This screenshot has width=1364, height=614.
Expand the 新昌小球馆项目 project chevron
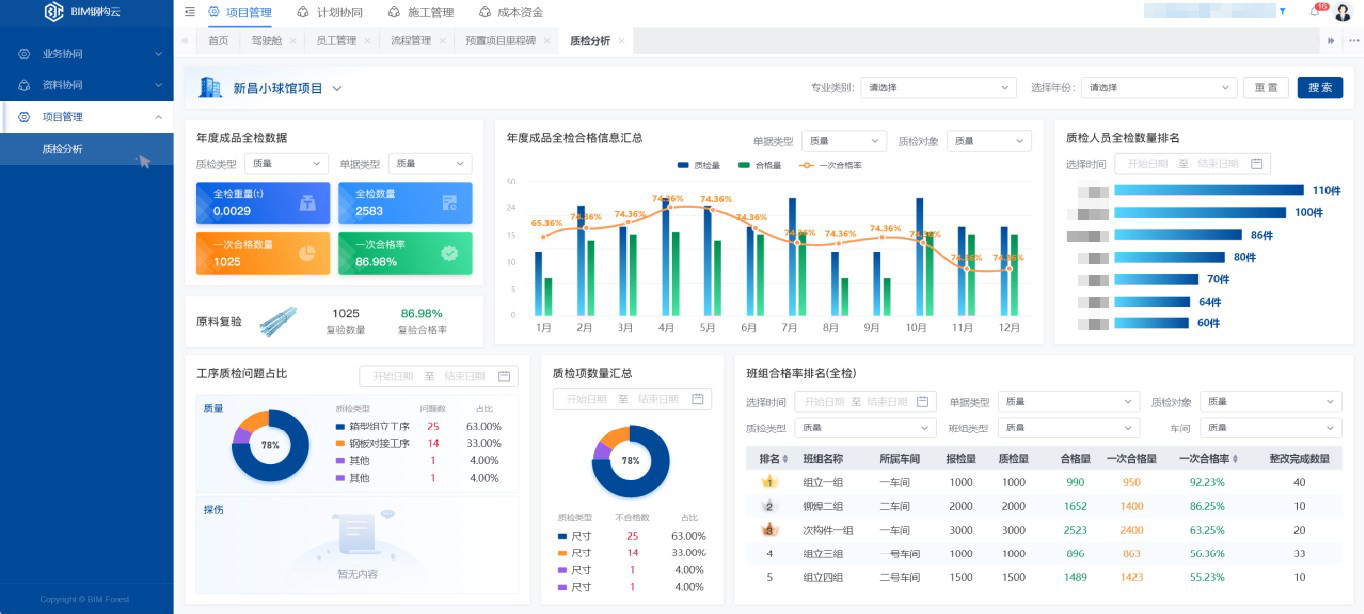tap(337, 88)
